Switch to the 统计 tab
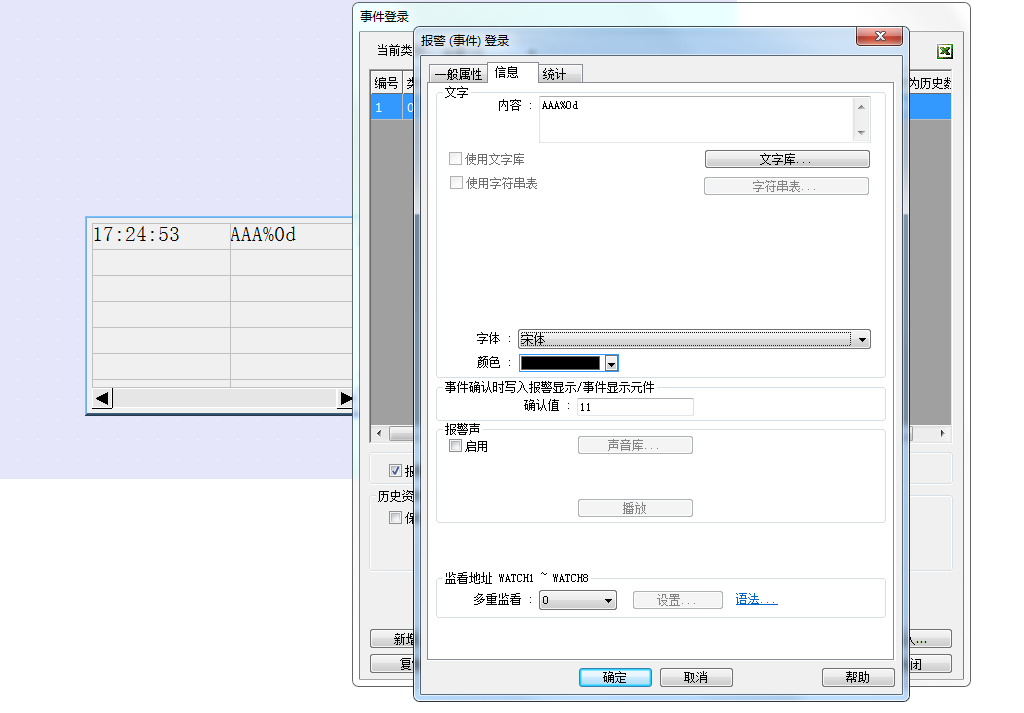1024x713 pixels. (x=554, y=74)
